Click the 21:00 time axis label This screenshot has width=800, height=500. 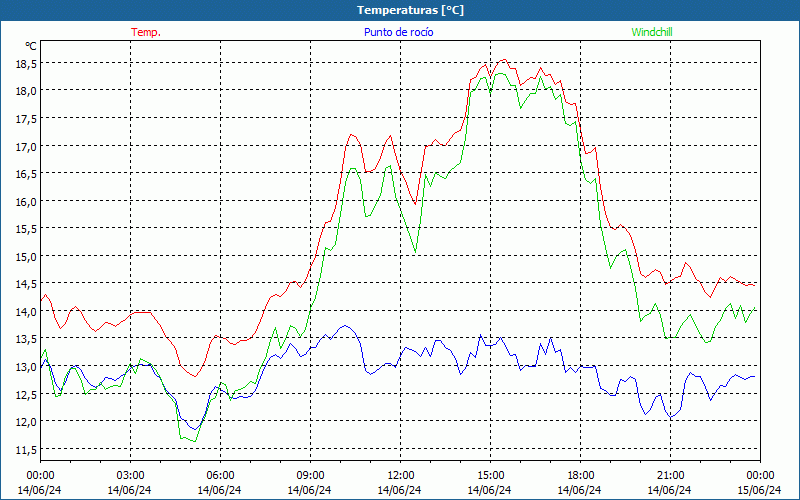click(670, 476)
